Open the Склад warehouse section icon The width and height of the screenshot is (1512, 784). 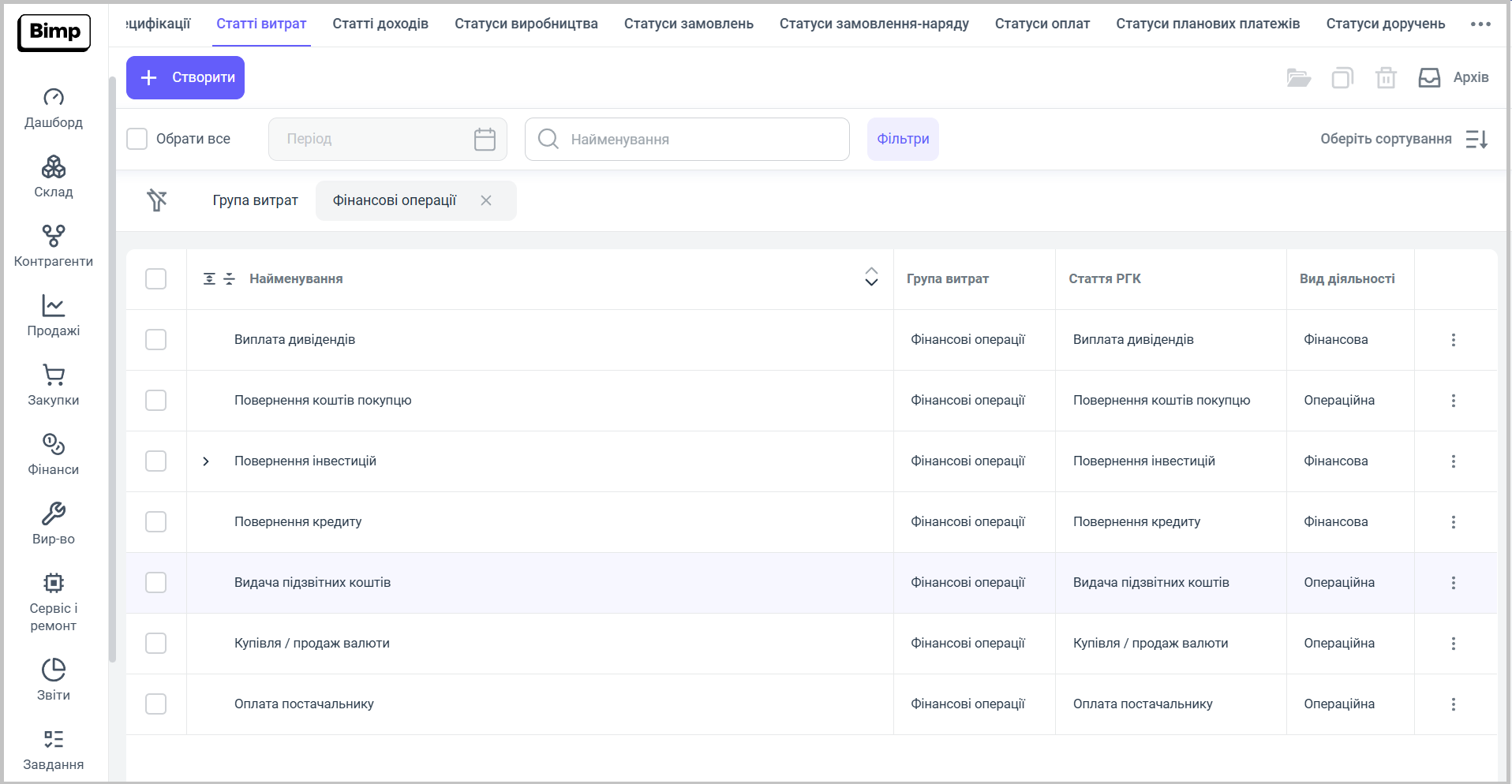[x=54, y=167]
